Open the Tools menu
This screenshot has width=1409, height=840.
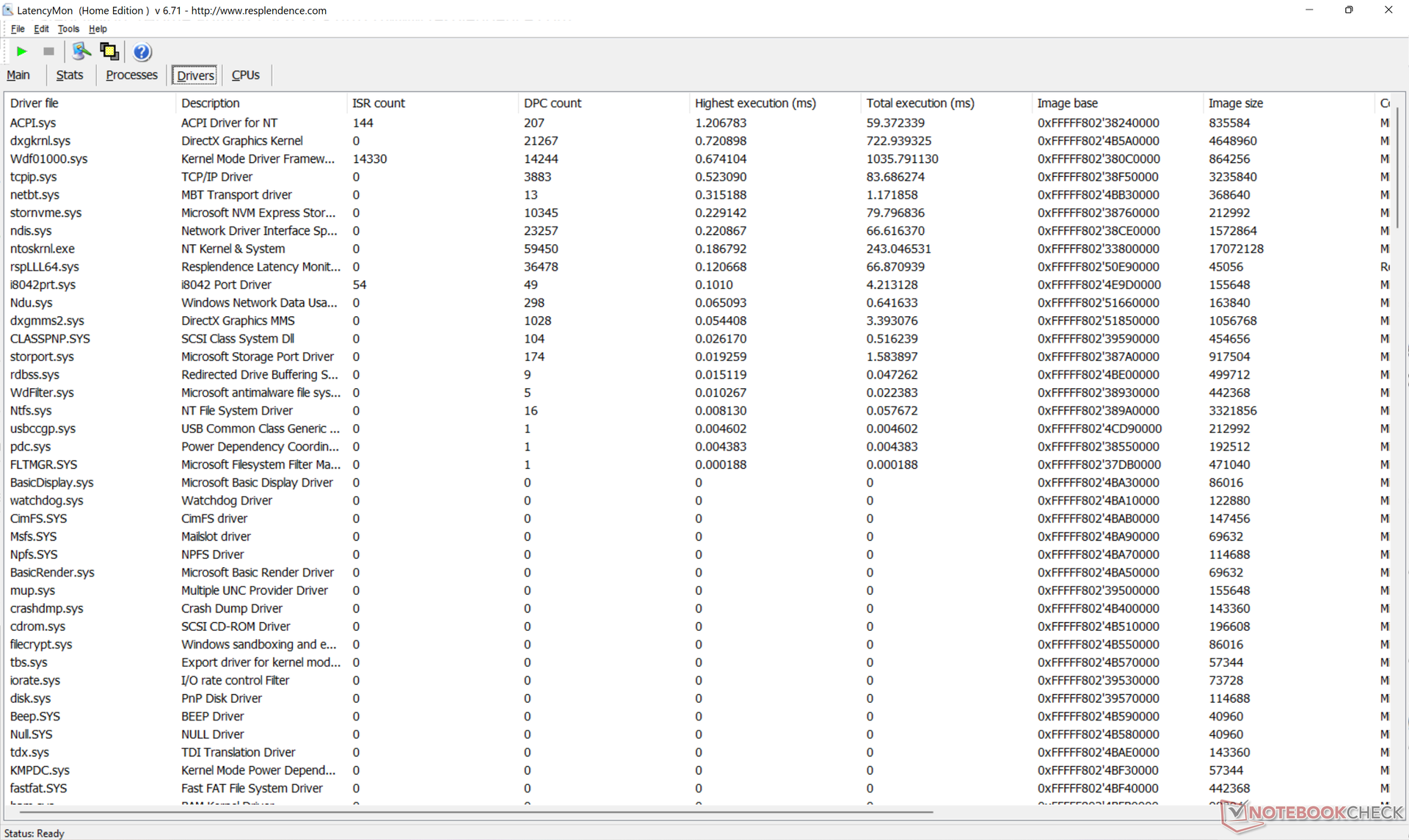point(68,29)
